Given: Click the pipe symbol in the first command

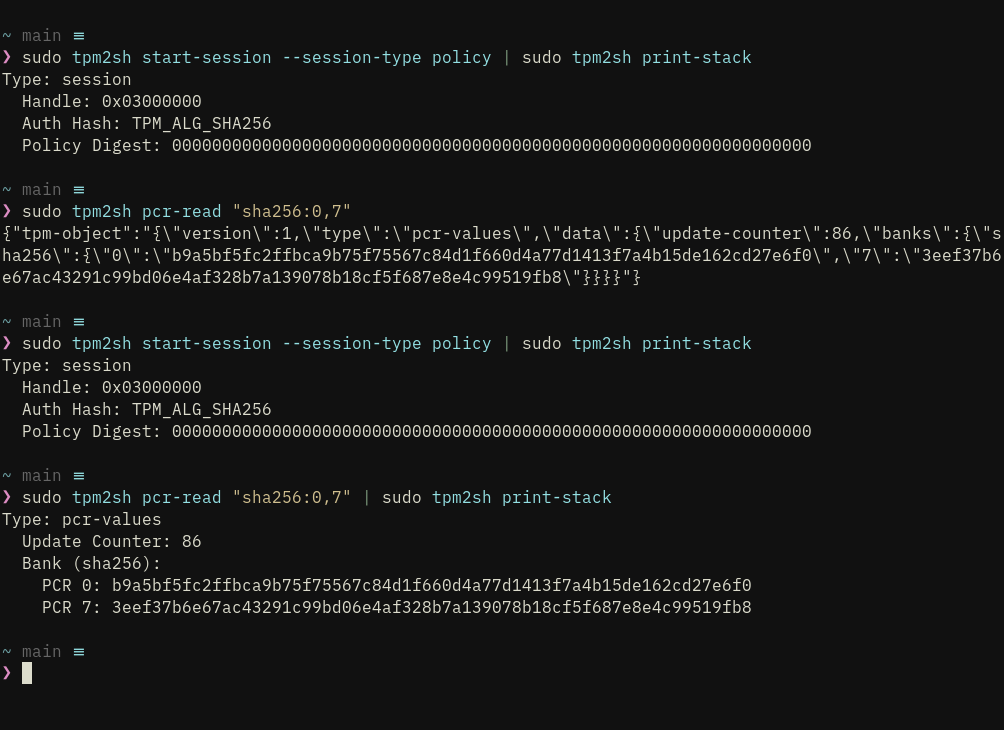Looking at the screenshot, I should [x=506, y=57].
